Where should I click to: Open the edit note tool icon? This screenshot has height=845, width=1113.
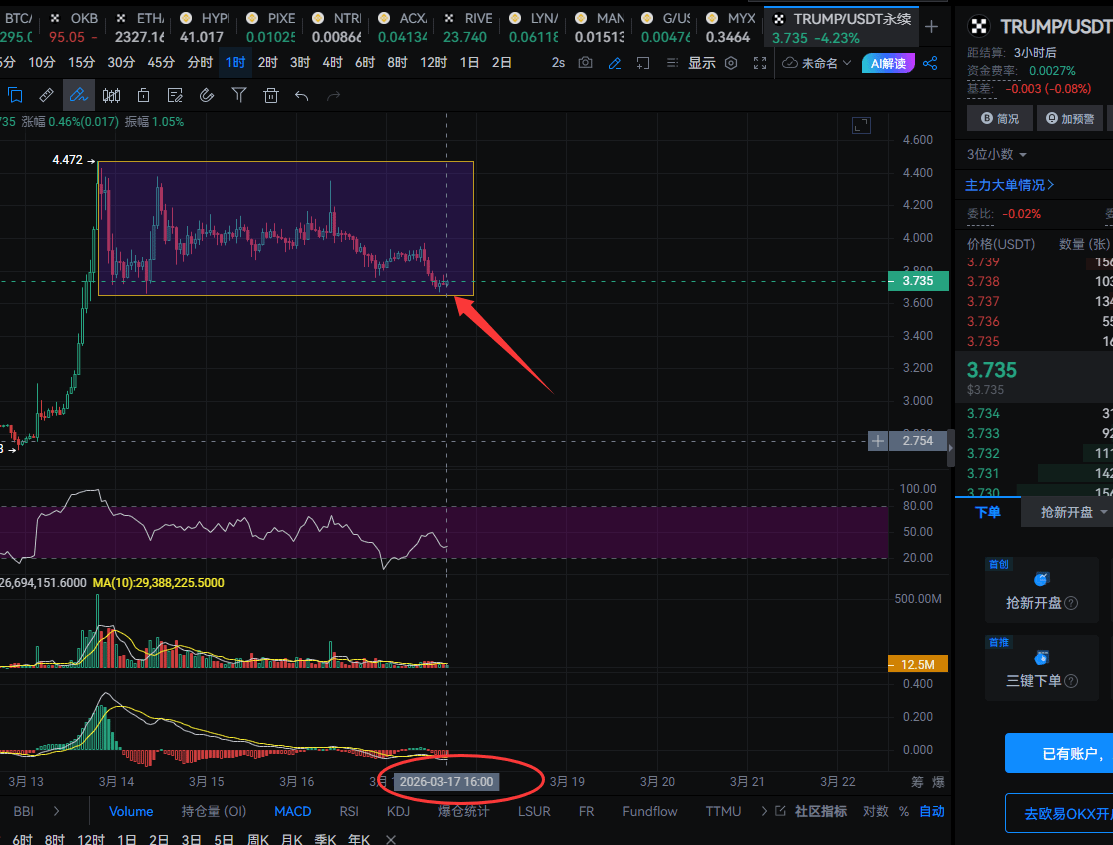point(175,95)
